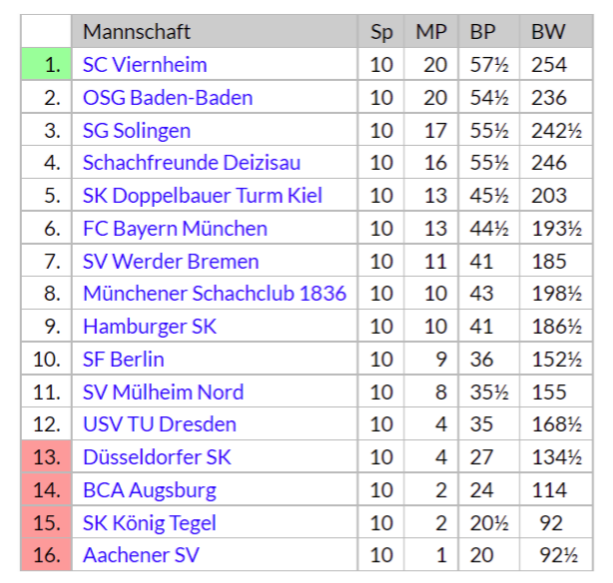Select SK Doppelbauer Turm Kiel link
The width and height of the screenshot is (613, 583).
click(203, 196)
